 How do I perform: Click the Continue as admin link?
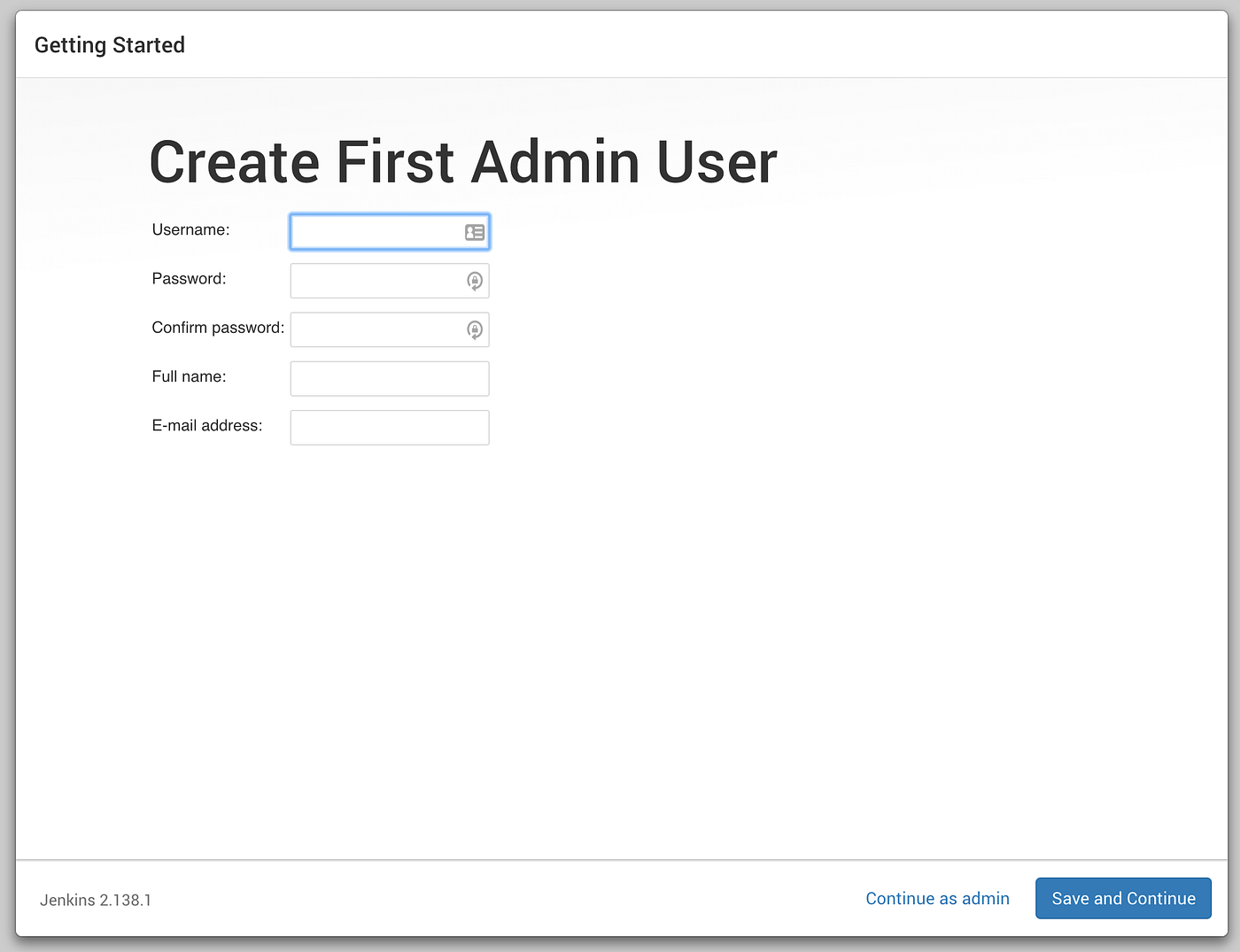[937, 898]
